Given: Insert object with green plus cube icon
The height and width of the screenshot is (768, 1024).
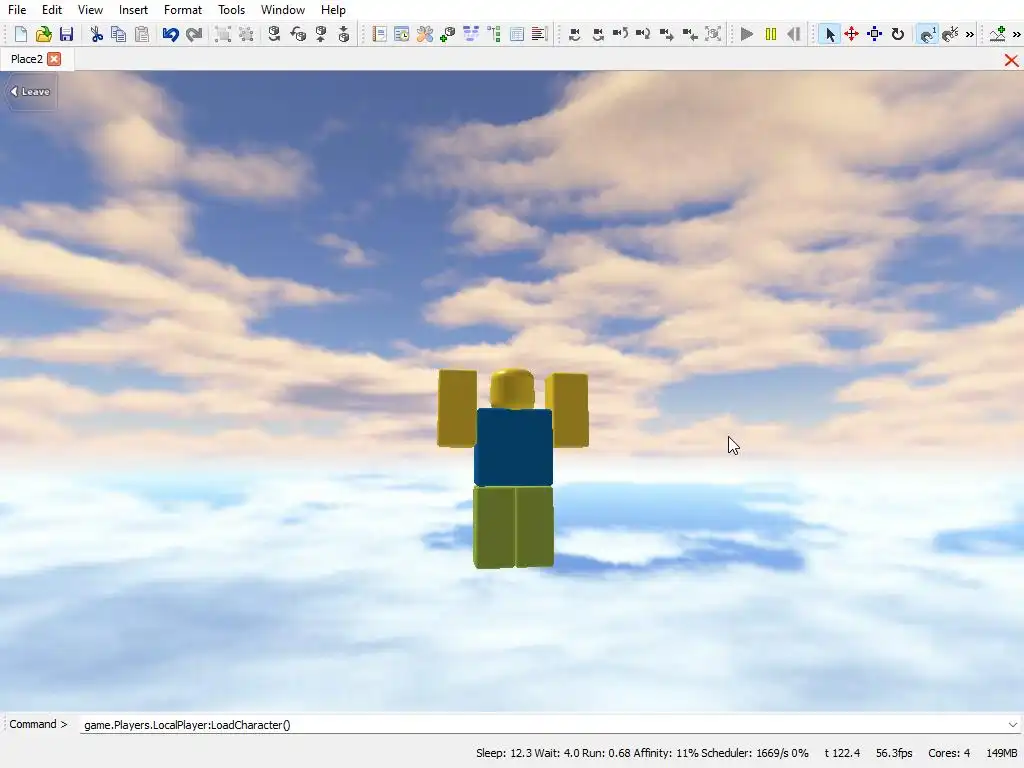Looking at the screenshot, I should pos(447,35).
